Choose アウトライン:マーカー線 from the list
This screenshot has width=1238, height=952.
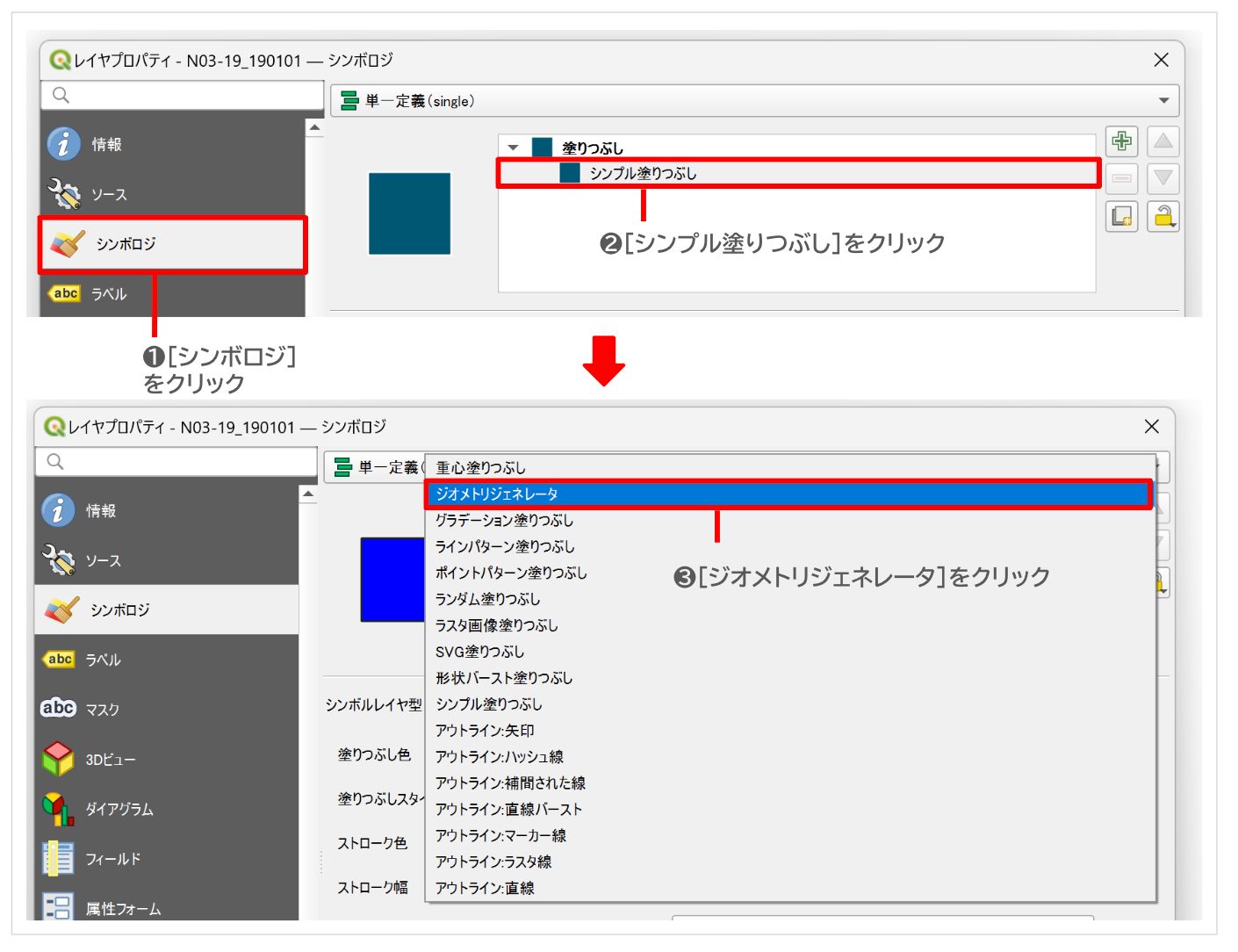coord(790,835)
